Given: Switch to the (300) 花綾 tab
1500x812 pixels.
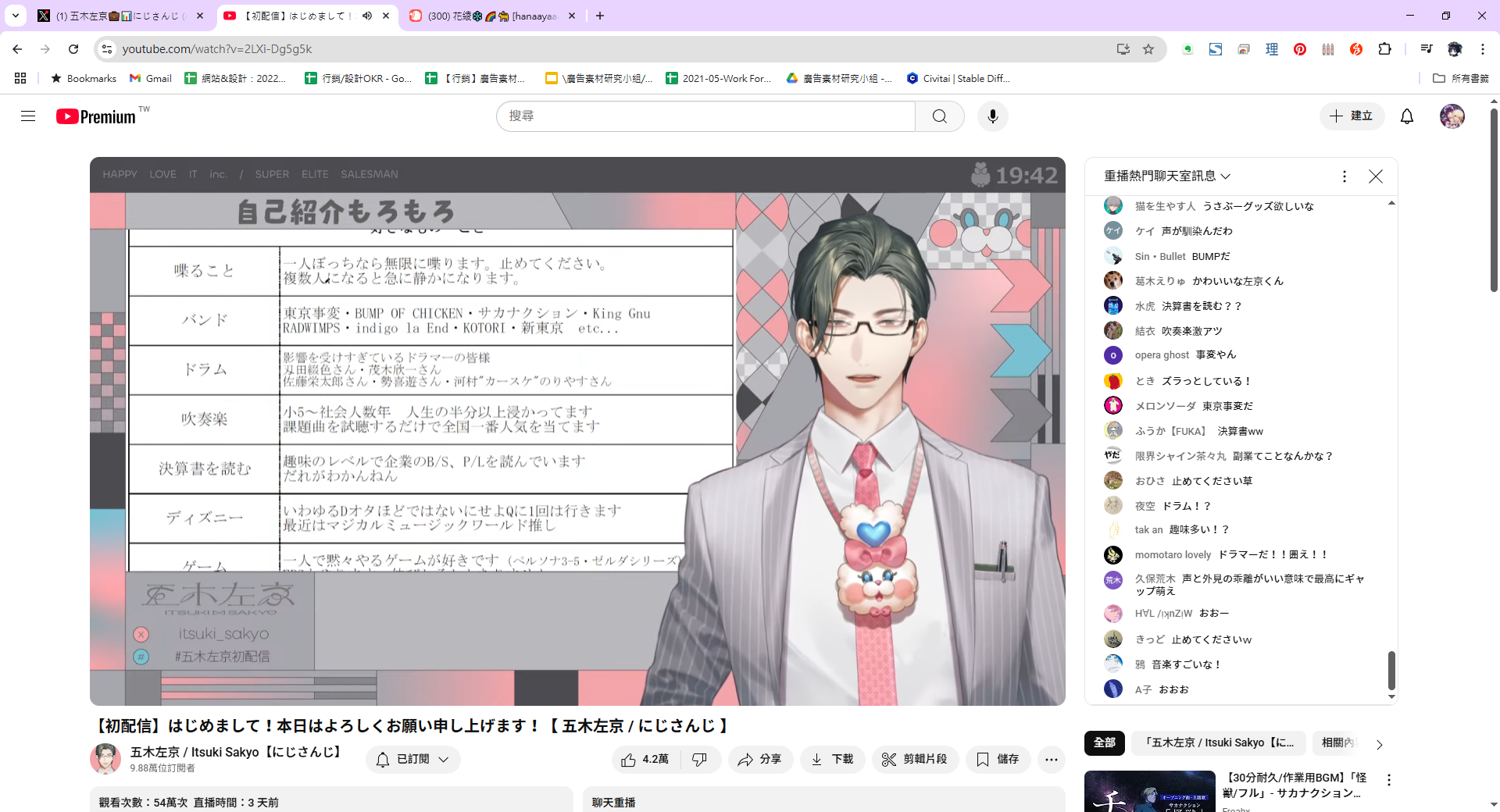Looking at the screenshot, I should coord(492,16).
